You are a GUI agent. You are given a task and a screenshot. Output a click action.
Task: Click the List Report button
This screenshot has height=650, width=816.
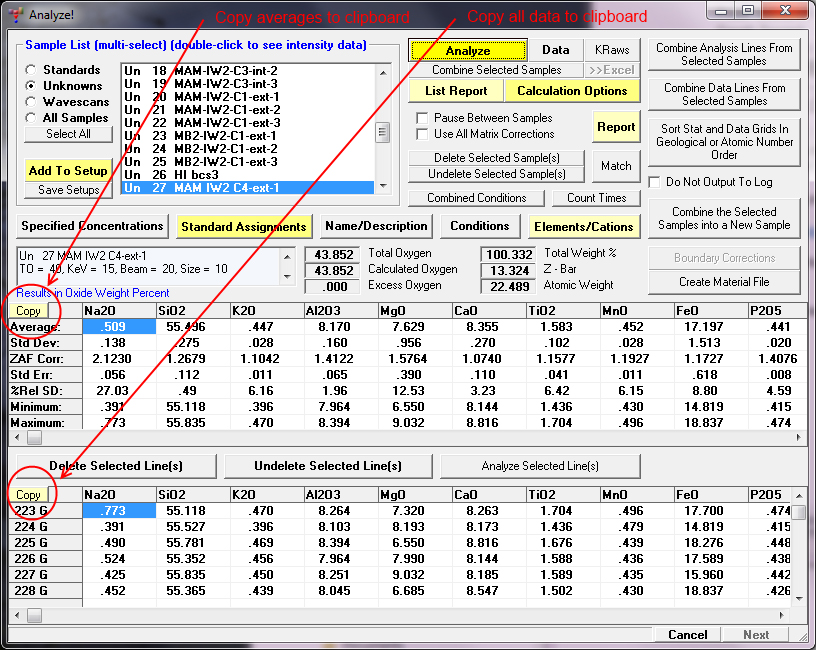pyautogui.click(x=456, y=91)
